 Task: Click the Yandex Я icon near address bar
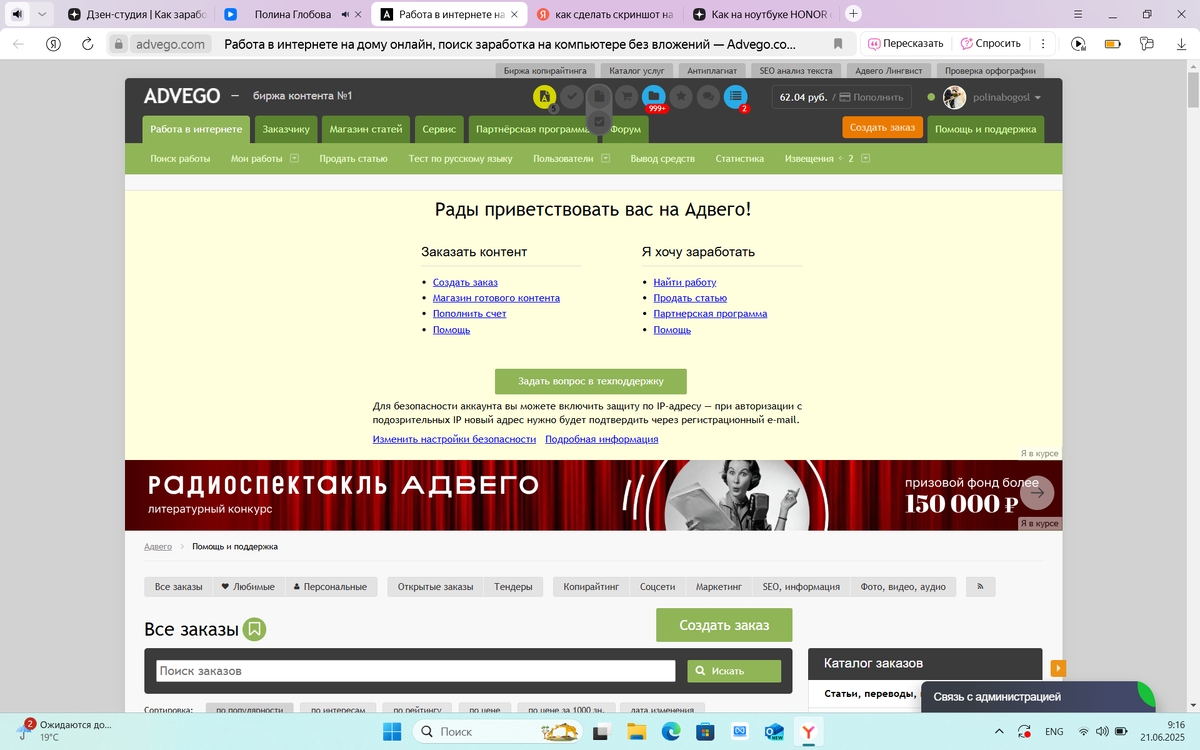53,44
